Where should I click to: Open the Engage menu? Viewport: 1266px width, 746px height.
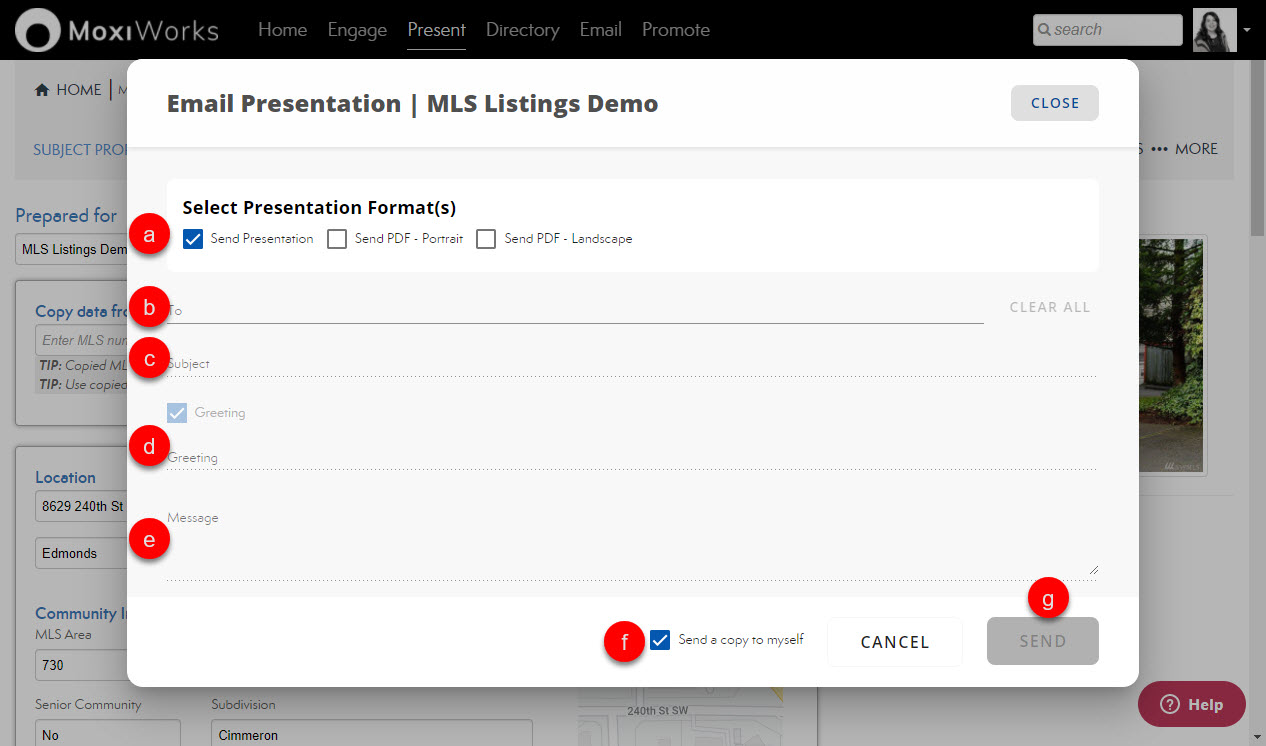(357, 30)
